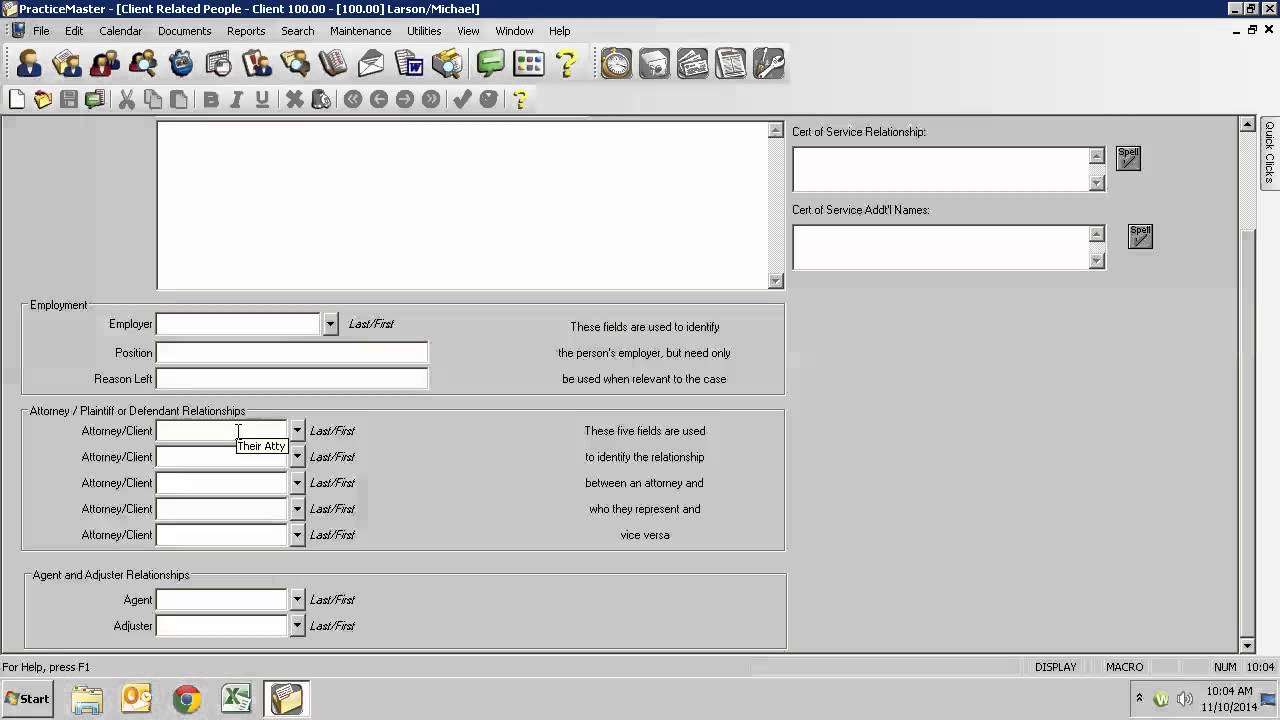Open the Utilities menu
The height and width of the screenshot is (720, 1280).
point(424,31)
